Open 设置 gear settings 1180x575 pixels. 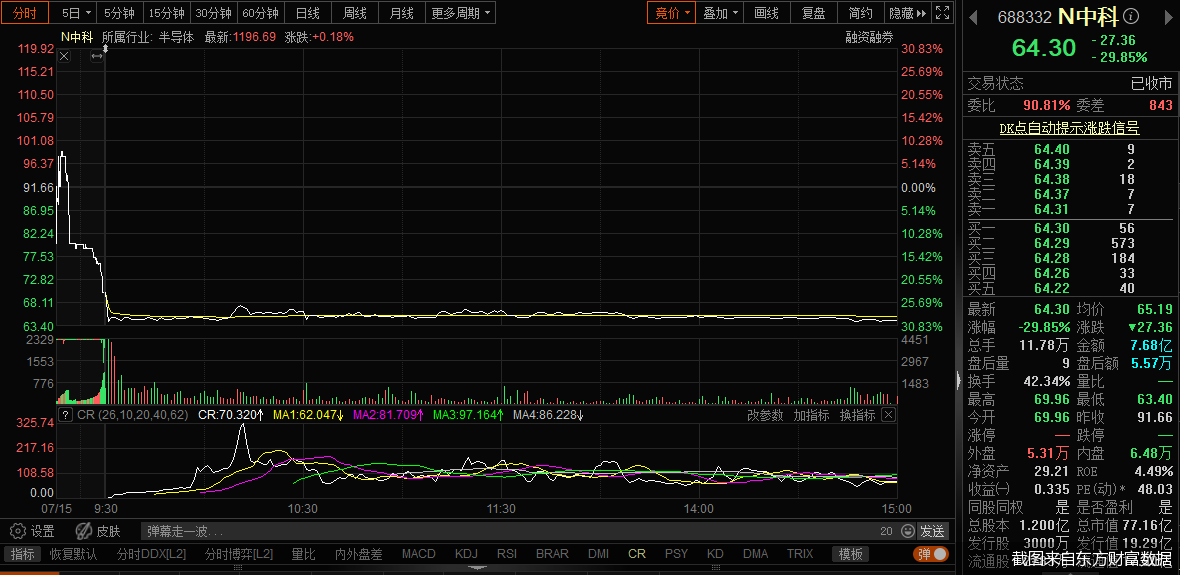click(x=32, y=531)
